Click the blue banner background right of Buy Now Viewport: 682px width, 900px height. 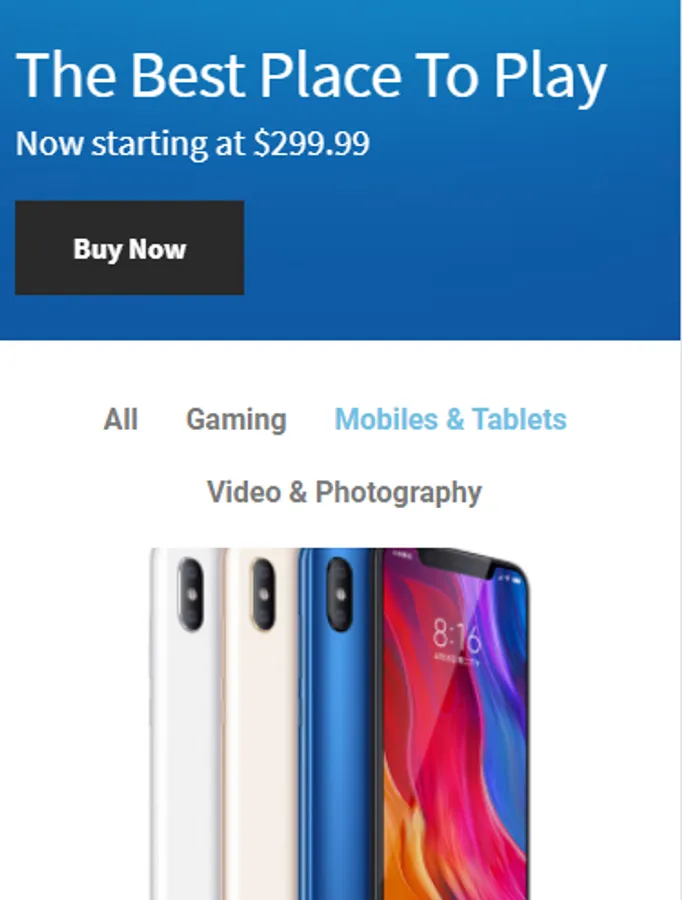click(459, 247)
